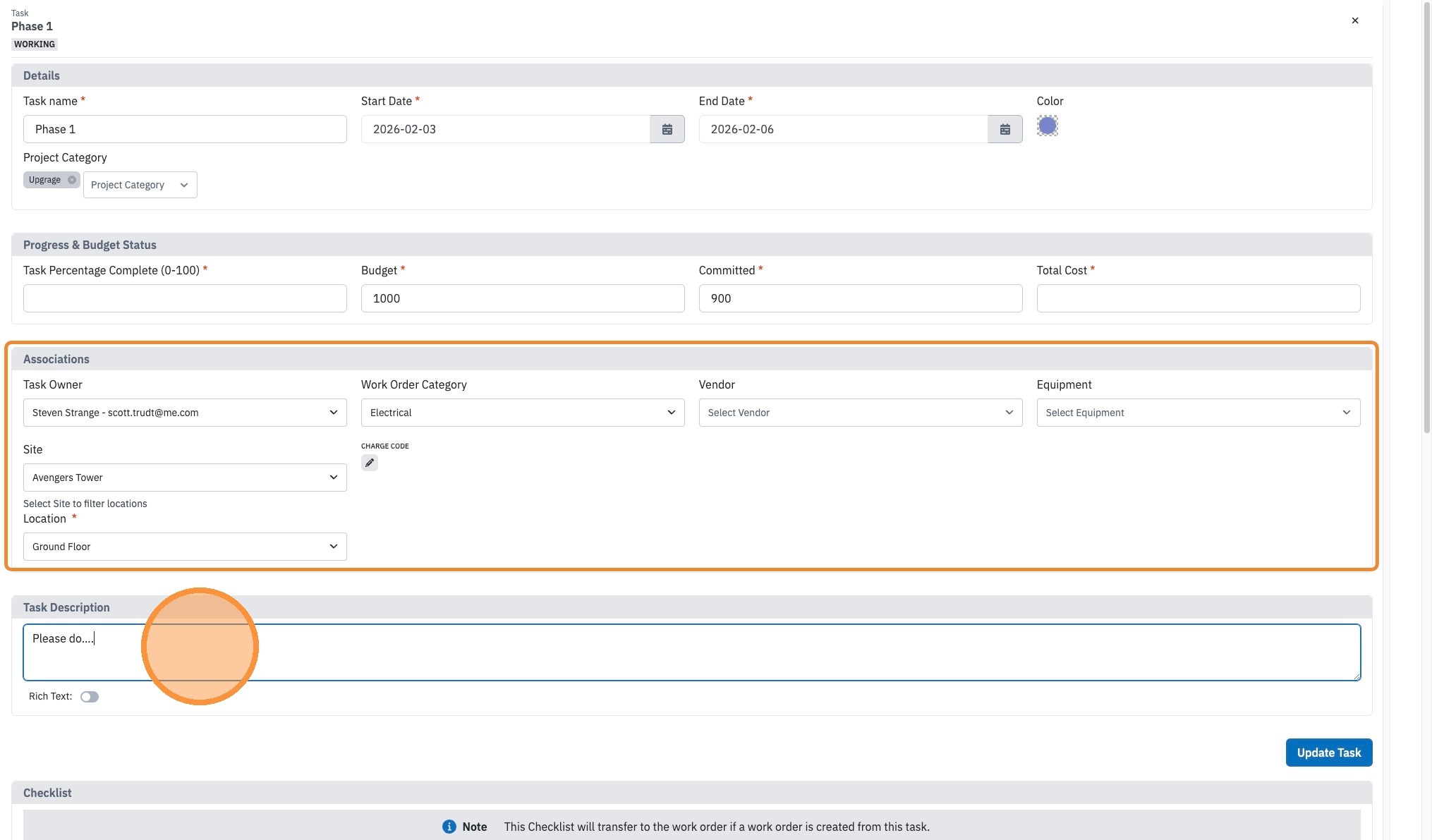Click inside the Task Description textarea

pos(691,652)
